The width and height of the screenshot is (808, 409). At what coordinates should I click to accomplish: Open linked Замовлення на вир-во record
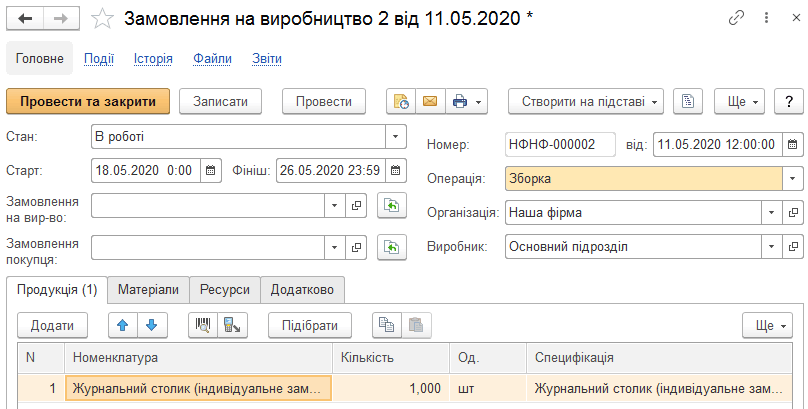(x=356, y=206)
